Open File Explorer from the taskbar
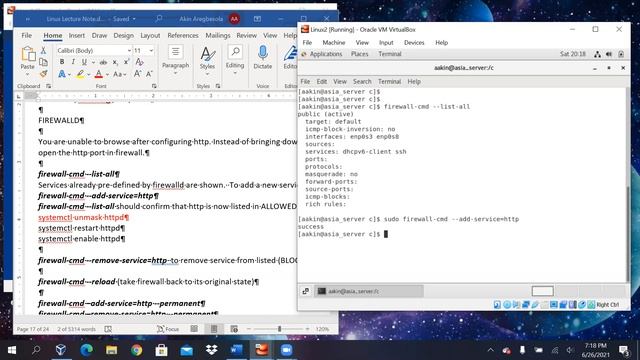640x360 pixels. click(x=111, y=350)
